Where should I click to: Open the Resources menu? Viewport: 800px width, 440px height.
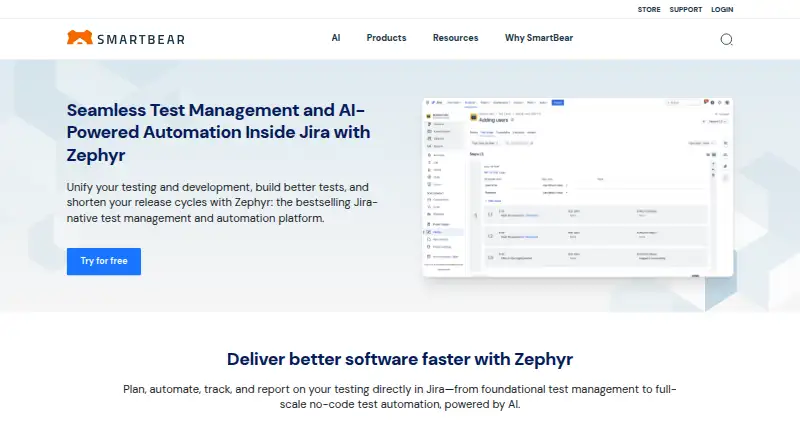click(455, 38)
